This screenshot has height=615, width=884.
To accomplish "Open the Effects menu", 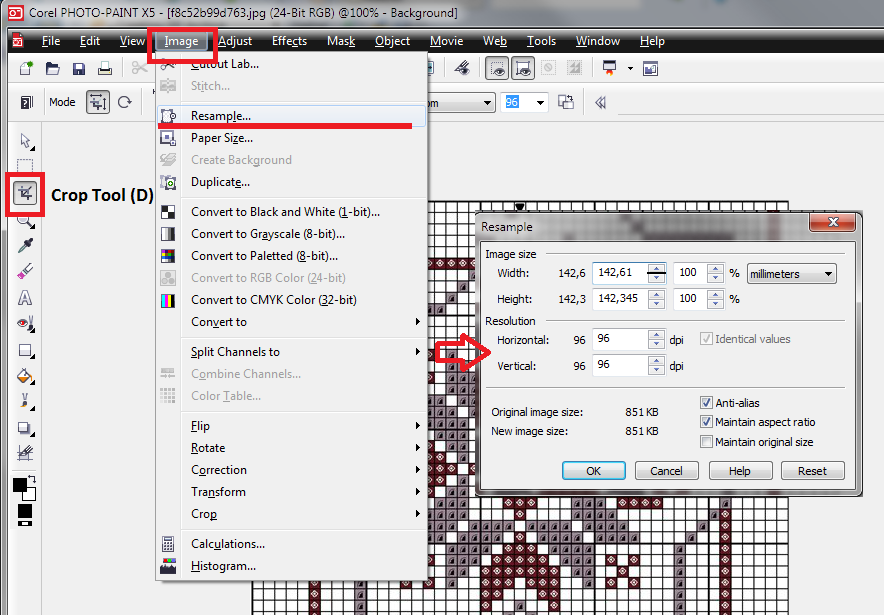I will coord(289,41).
